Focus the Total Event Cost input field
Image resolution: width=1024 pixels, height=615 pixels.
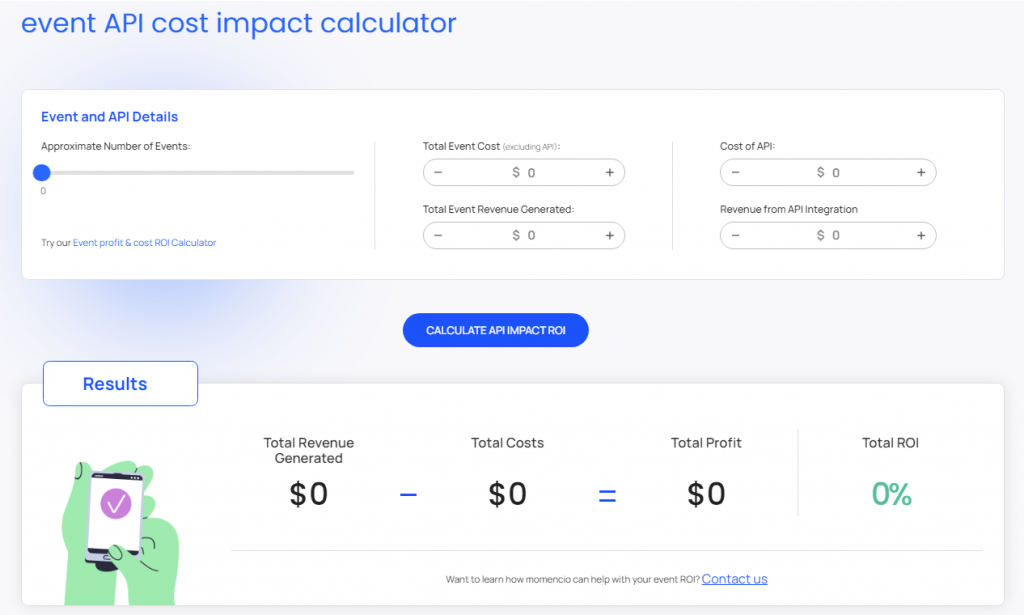pos(525,173)
